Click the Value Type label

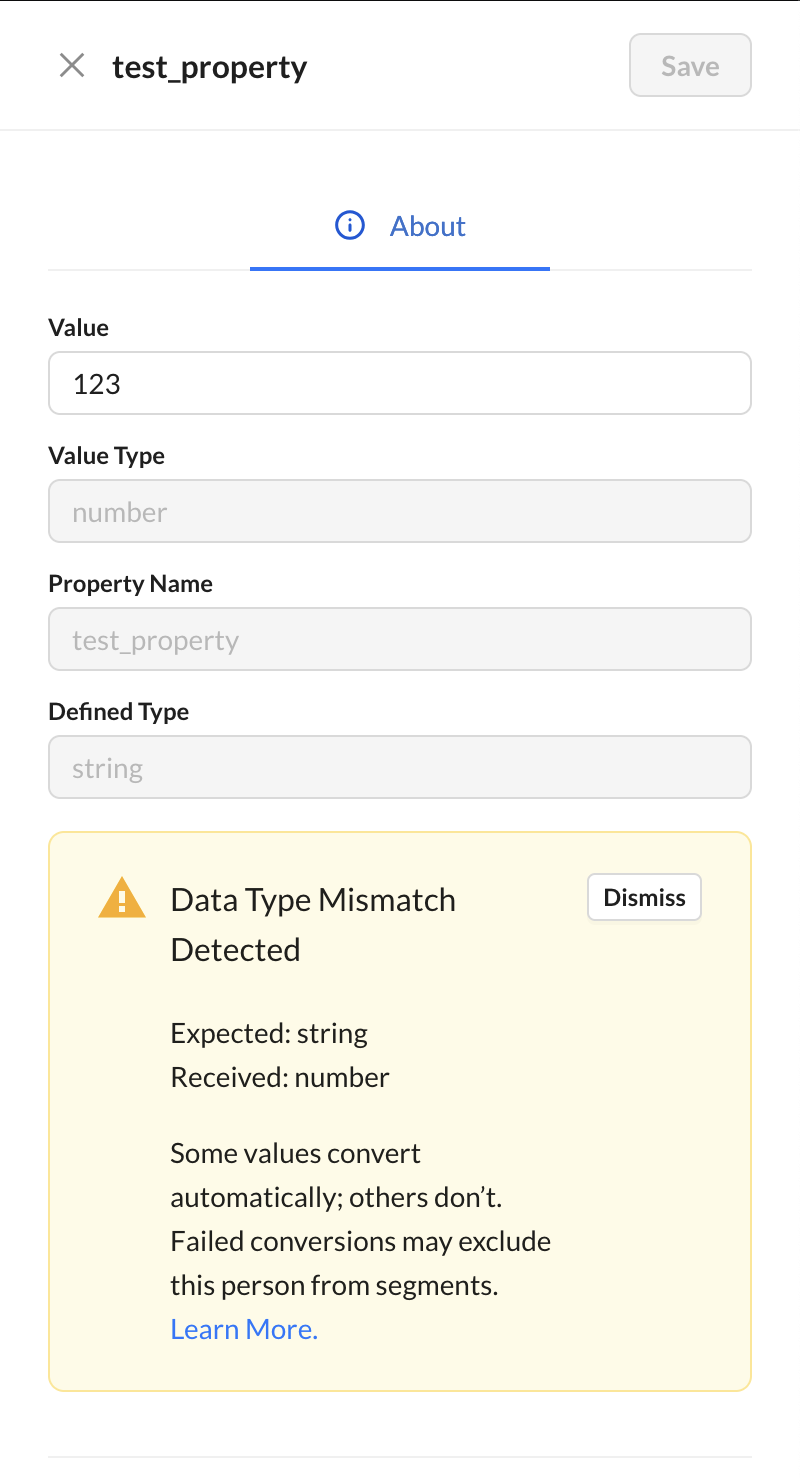(x=107, y=456)
